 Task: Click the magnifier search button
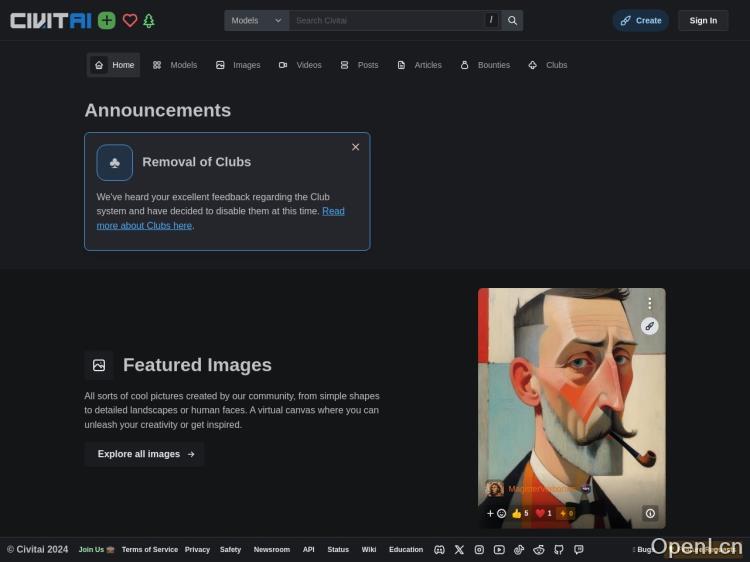coord(512,20)
